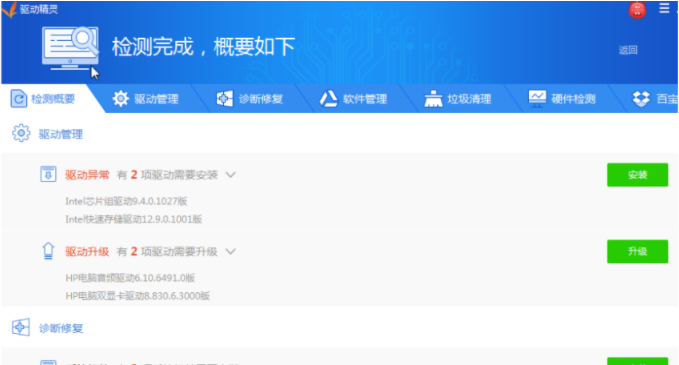Screen dimensions: 679x365
Task: Click the 驱动精灵 logo icon
Action: pyautogui.click(x=9, y=9)
